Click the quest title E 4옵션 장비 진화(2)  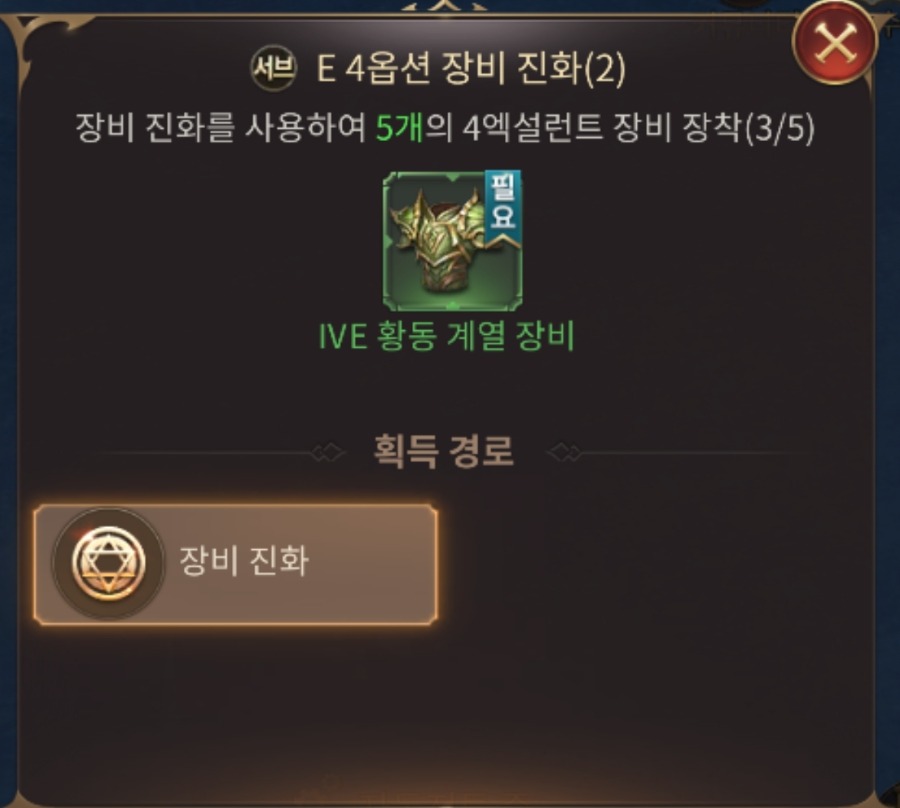tap(471, 68)
